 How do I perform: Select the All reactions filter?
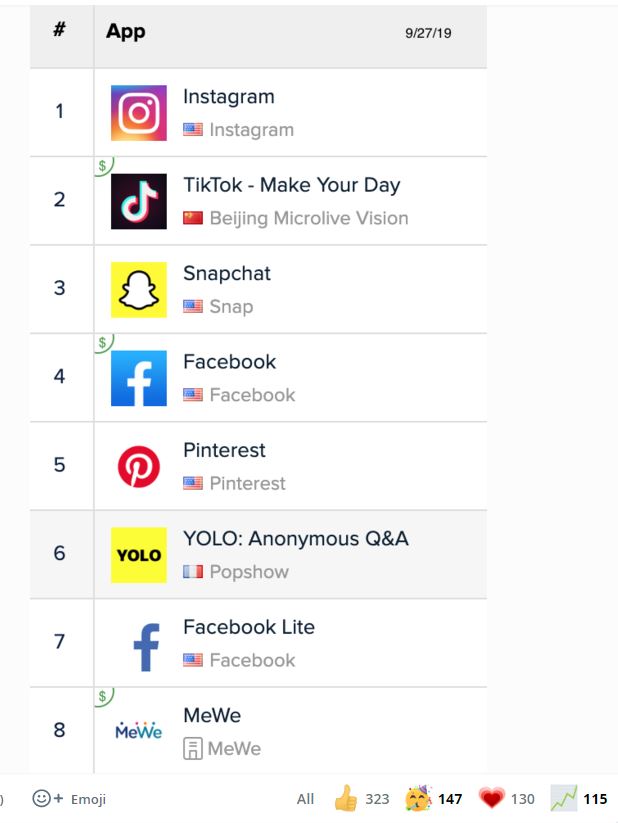click(x=305, y=799)
